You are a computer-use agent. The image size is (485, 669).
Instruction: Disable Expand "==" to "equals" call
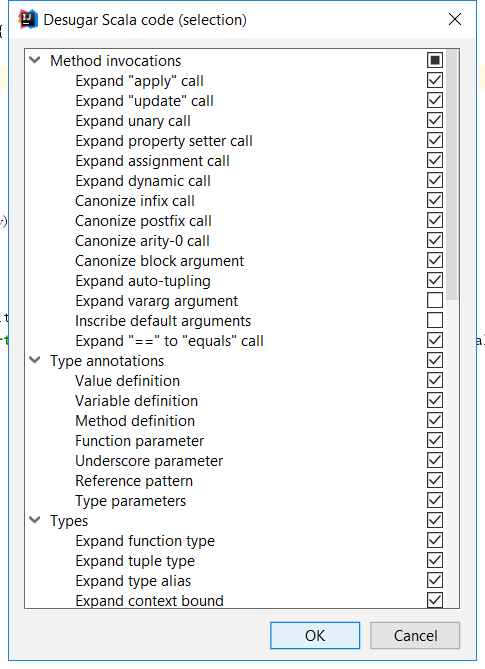[x=435, y=340]
